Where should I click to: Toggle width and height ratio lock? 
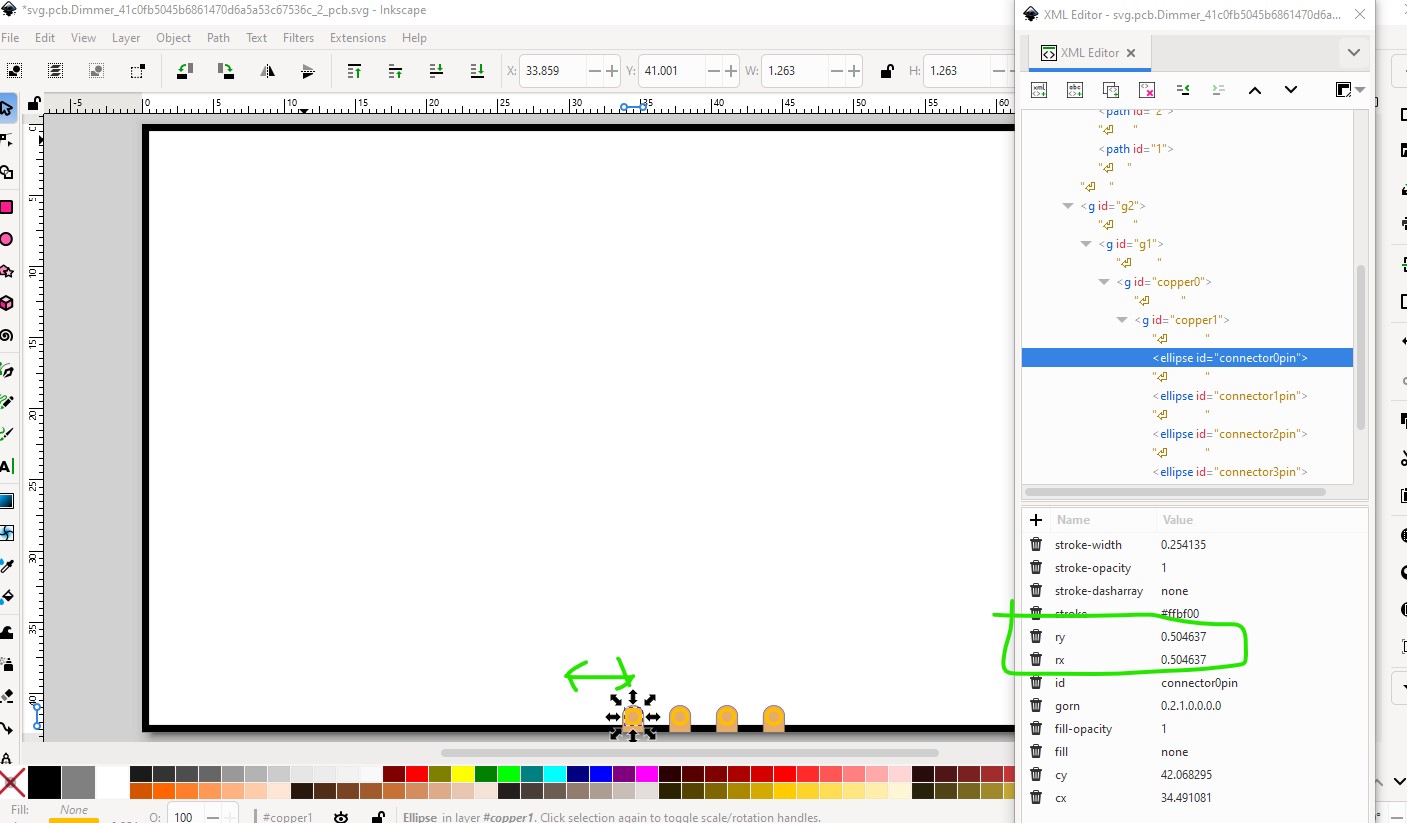tap(886, 71)
